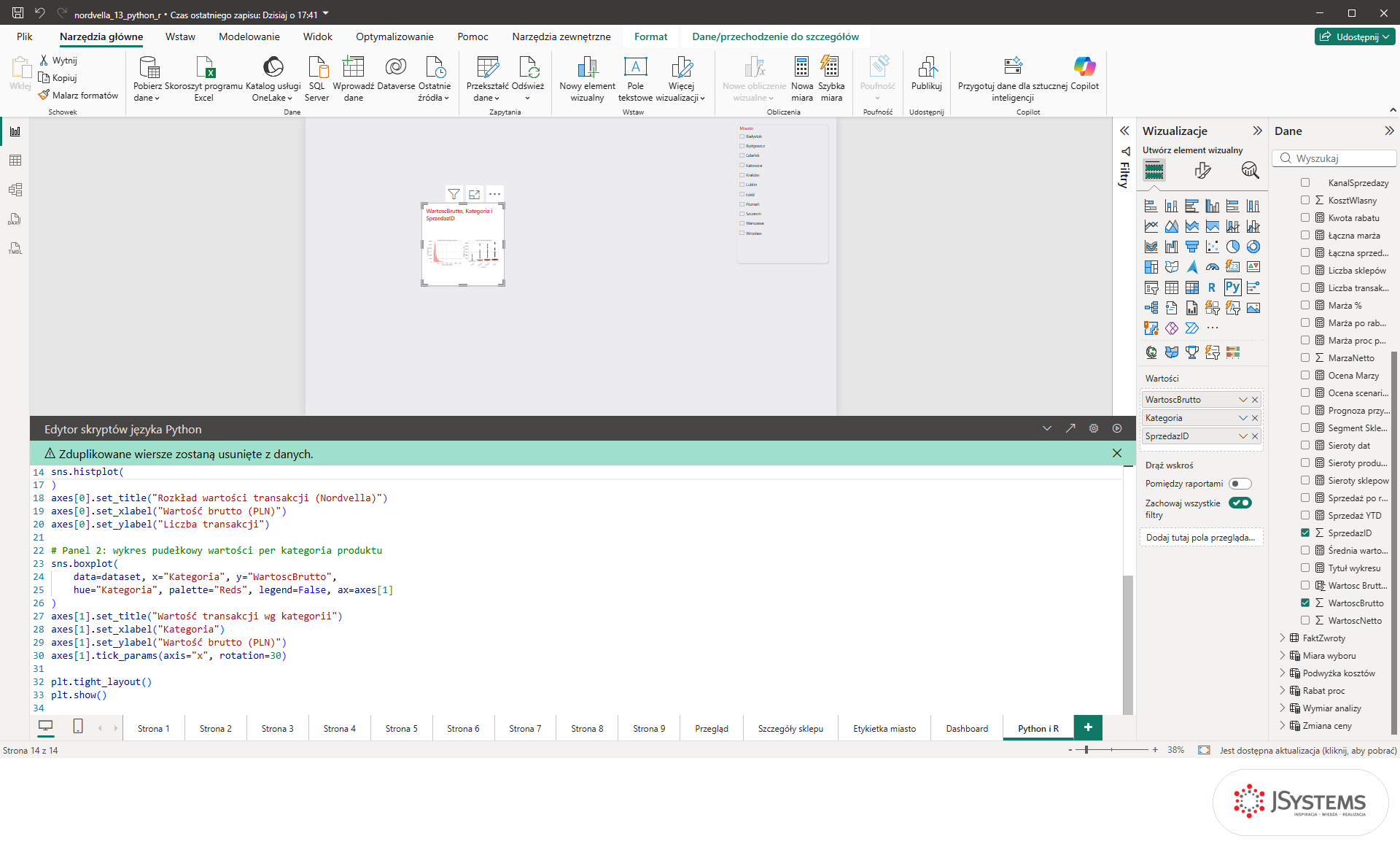Click the Wyszukaj search field in Dane
This screenshot has height=847, width=1400.
[1334, 158]
